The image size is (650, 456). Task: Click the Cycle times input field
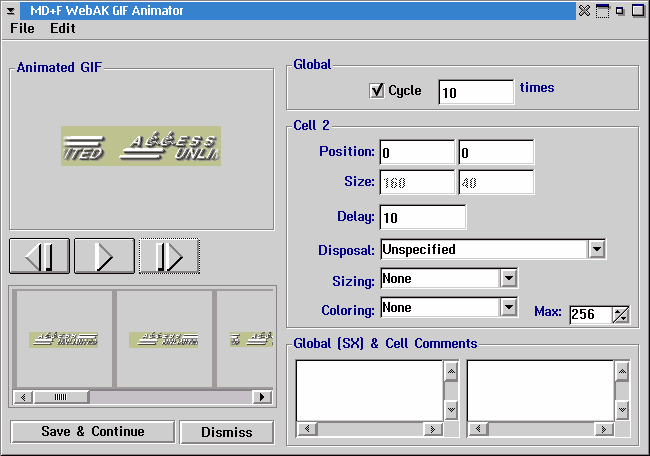point(476,92)
